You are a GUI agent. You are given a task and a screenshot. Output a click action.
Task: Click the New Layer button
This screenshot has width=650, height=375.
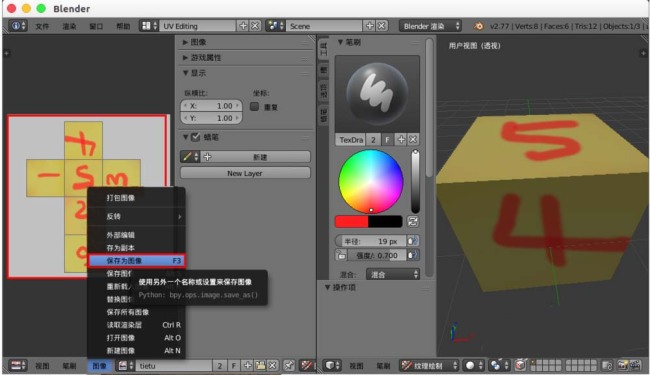(245, 173)
